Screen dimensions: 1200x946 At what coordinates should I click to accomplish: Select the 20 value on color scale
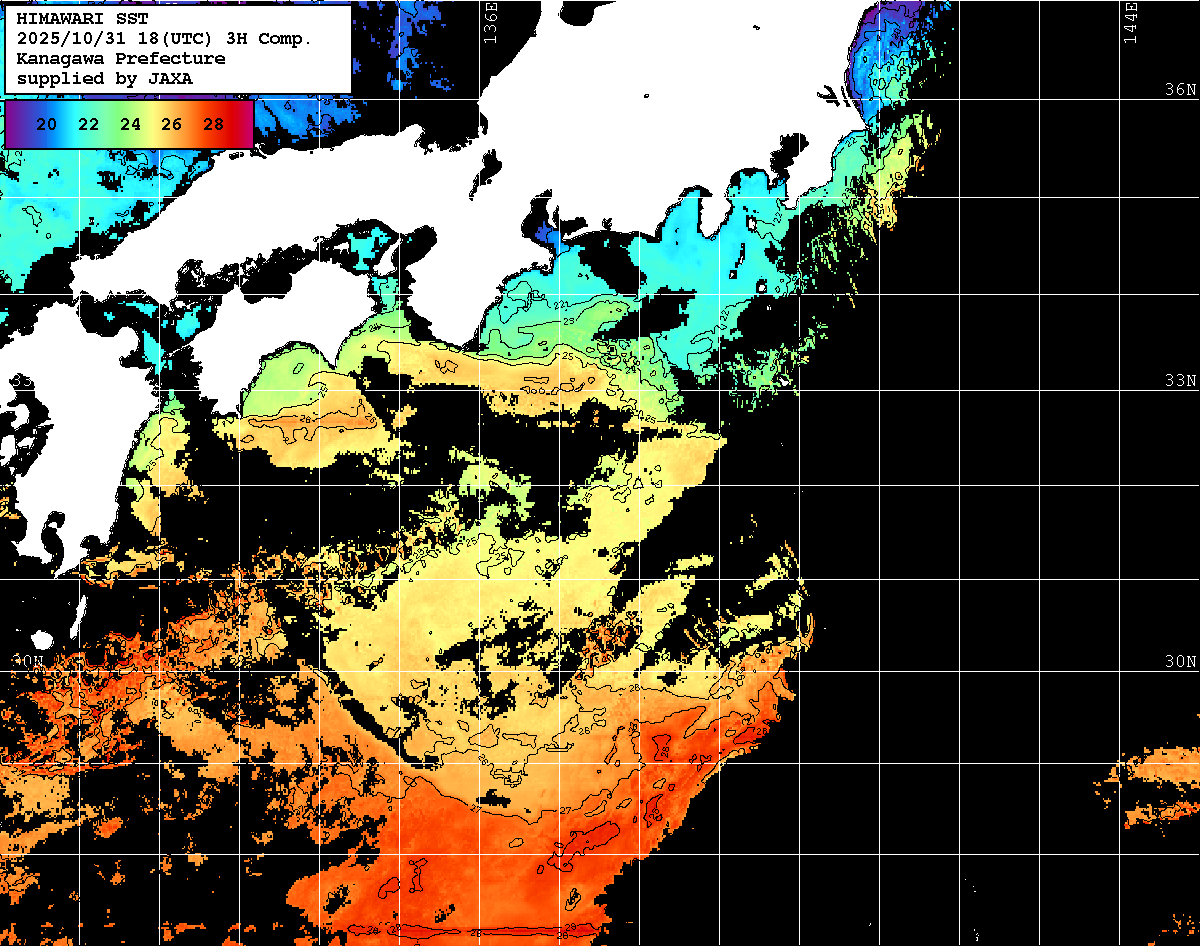coord(46,125)
